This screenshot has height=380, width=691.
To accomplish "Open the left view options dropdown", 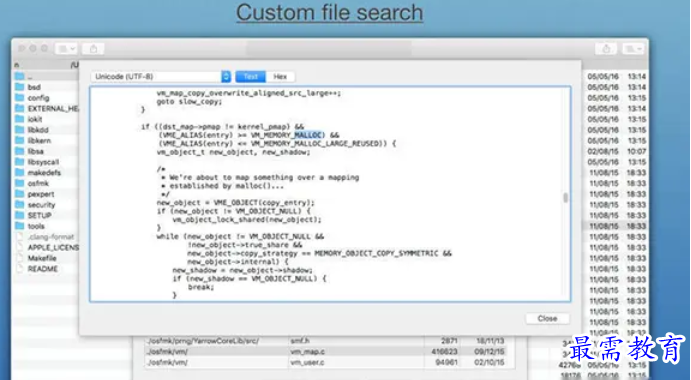I will (x=66, y=48).
